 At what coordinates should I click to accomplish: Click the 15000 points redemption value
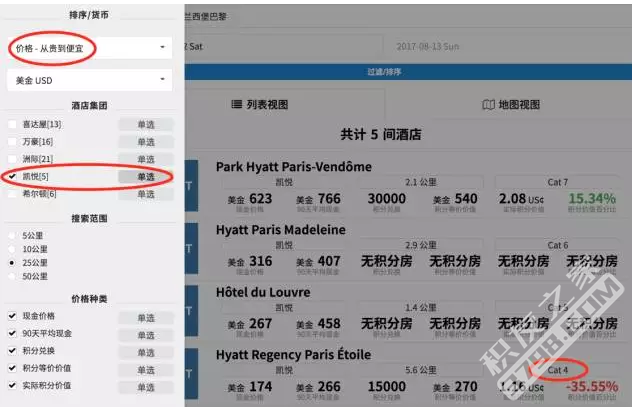point(387,386)
